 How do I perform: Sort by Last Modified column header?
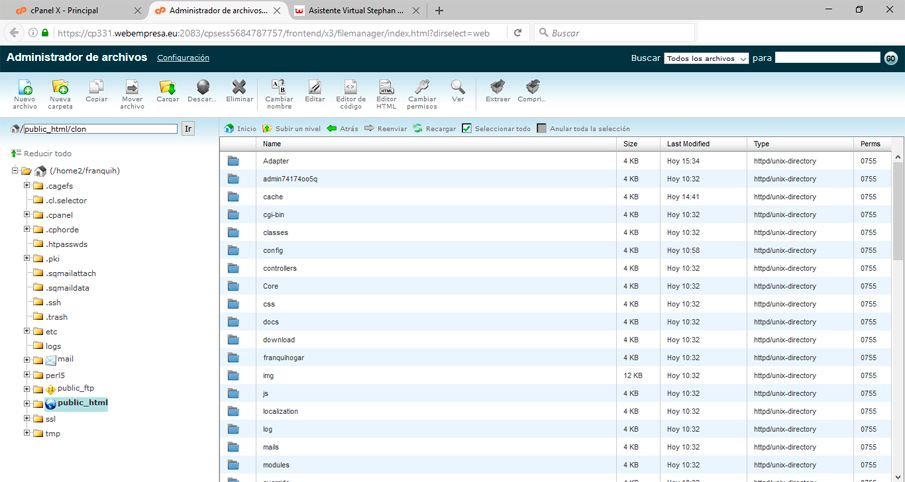tap(704, 144)
